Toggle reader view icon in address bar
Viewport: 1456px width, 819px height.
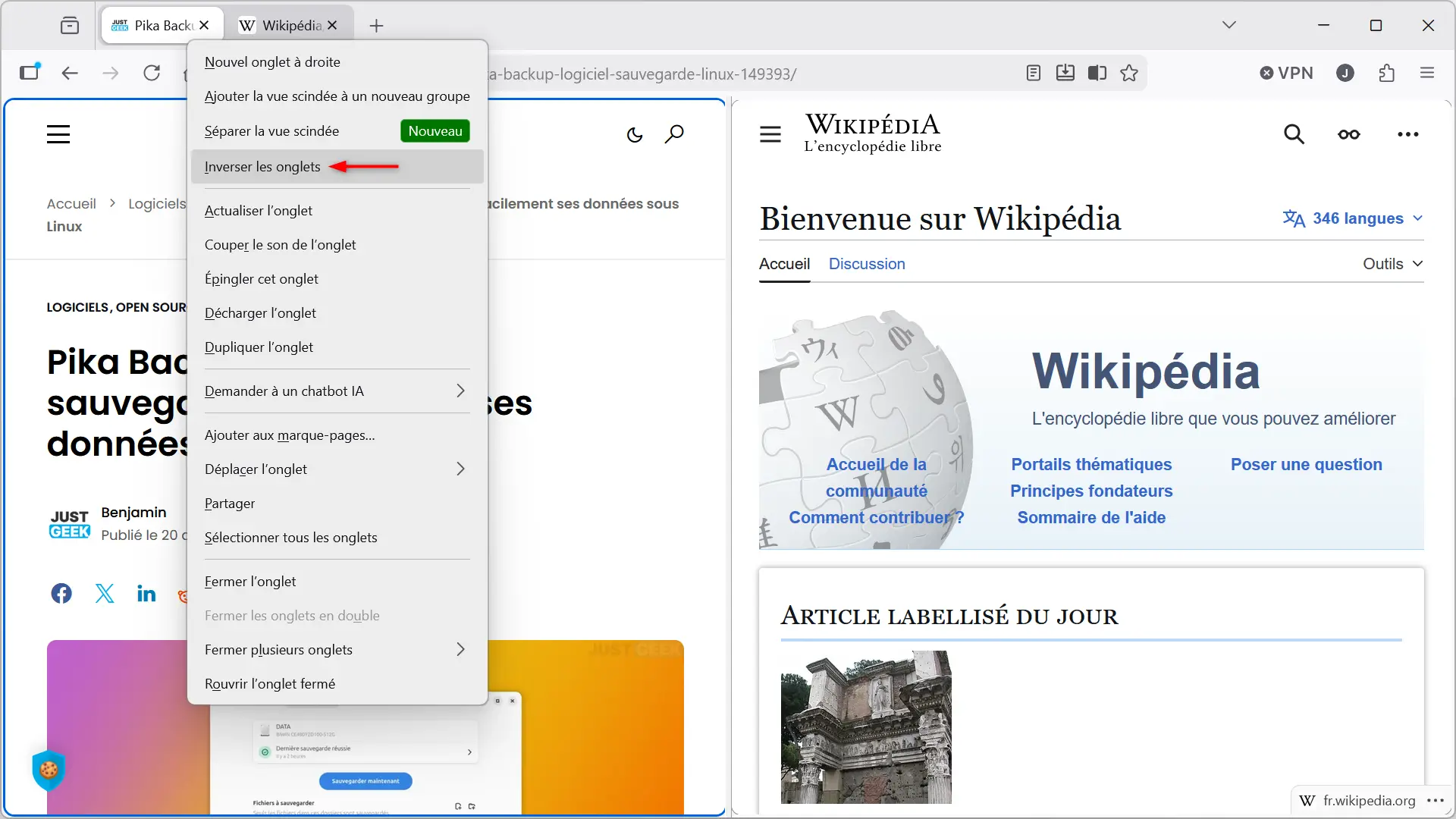click(x=1033, y=73)
